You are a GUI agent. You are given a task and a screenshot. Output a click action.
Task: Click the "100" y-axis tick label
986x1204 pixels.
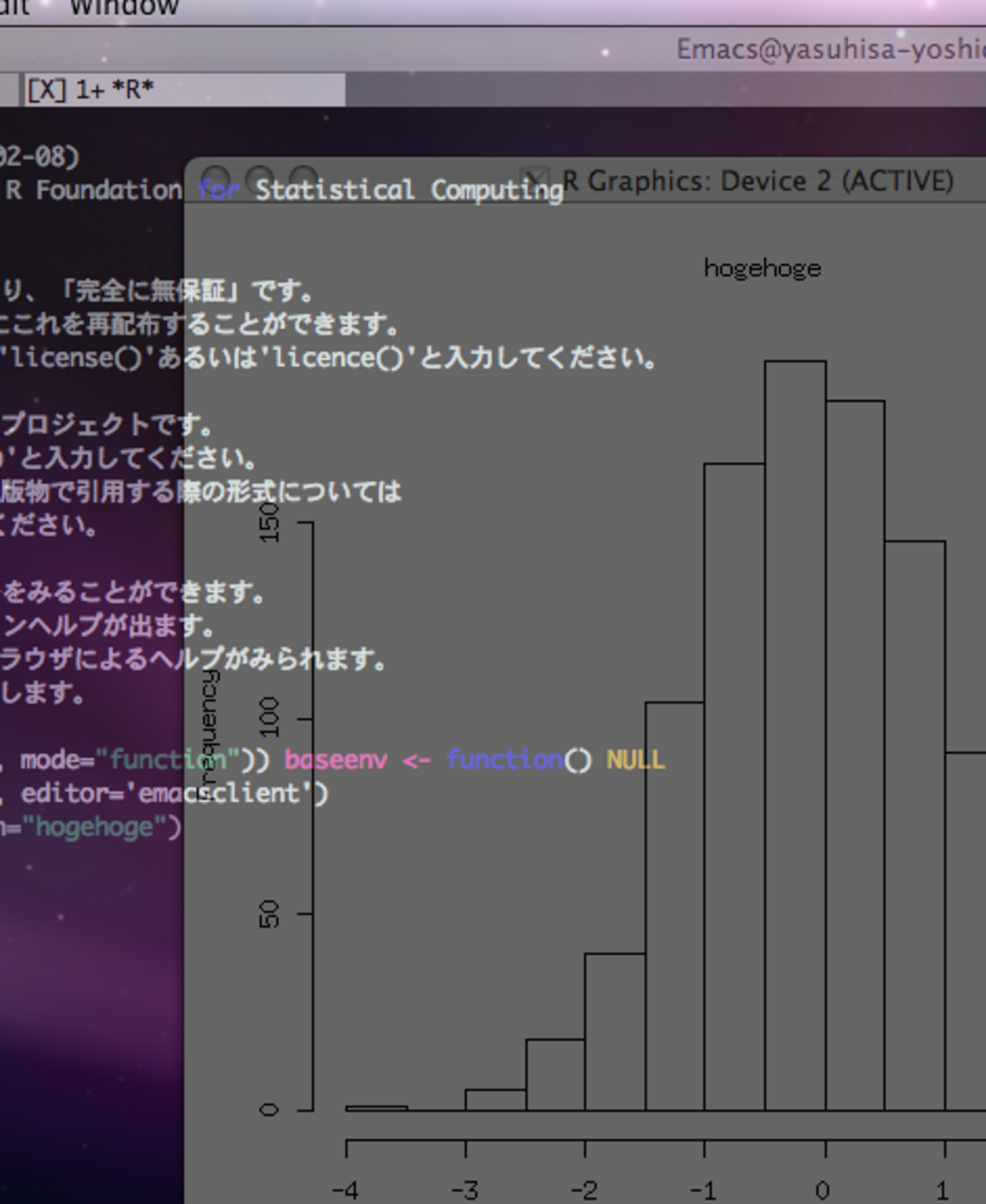(x=270, y=718)
